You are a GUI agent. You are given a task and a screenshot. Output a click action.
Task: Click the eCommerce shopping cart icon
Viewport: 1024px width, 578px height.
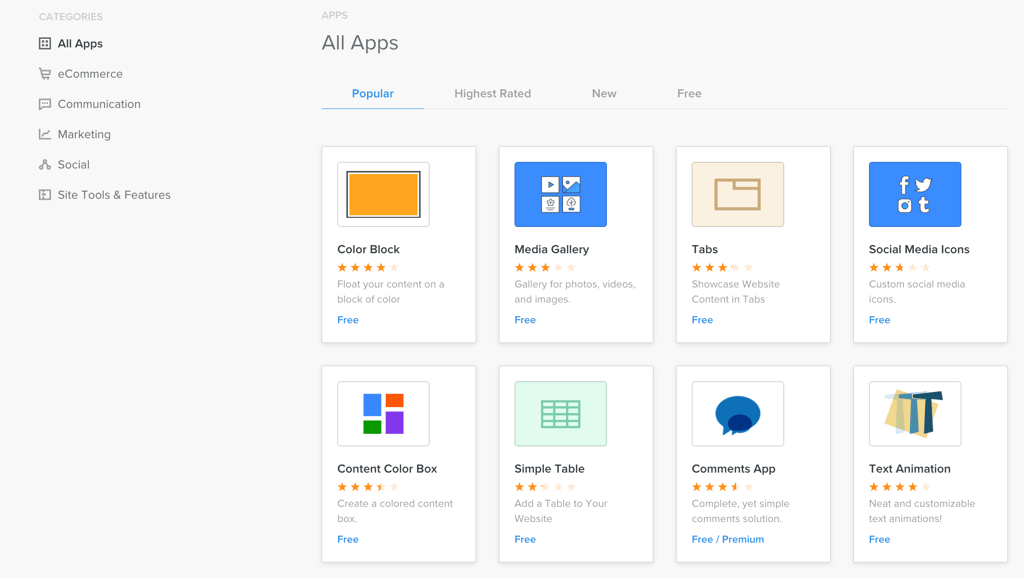(44, 74)
